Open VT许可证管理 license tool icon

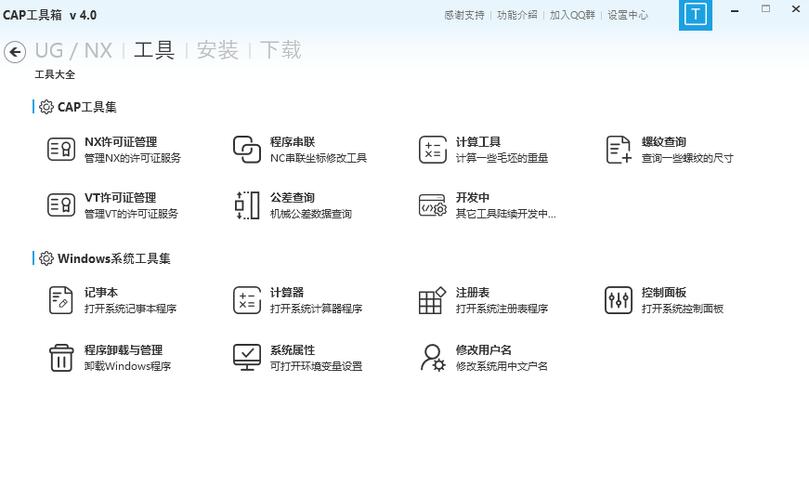click(x=61, y=205)
